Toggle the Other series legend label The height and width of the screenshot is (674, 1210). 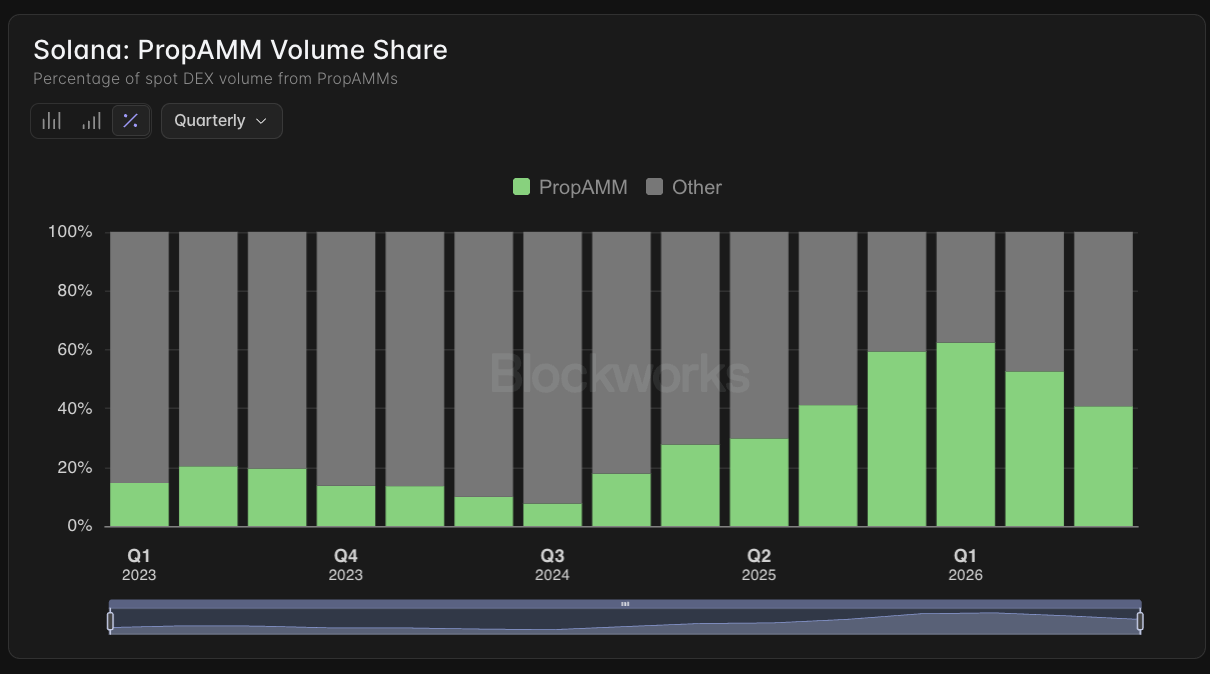click(x=697, y=187)
